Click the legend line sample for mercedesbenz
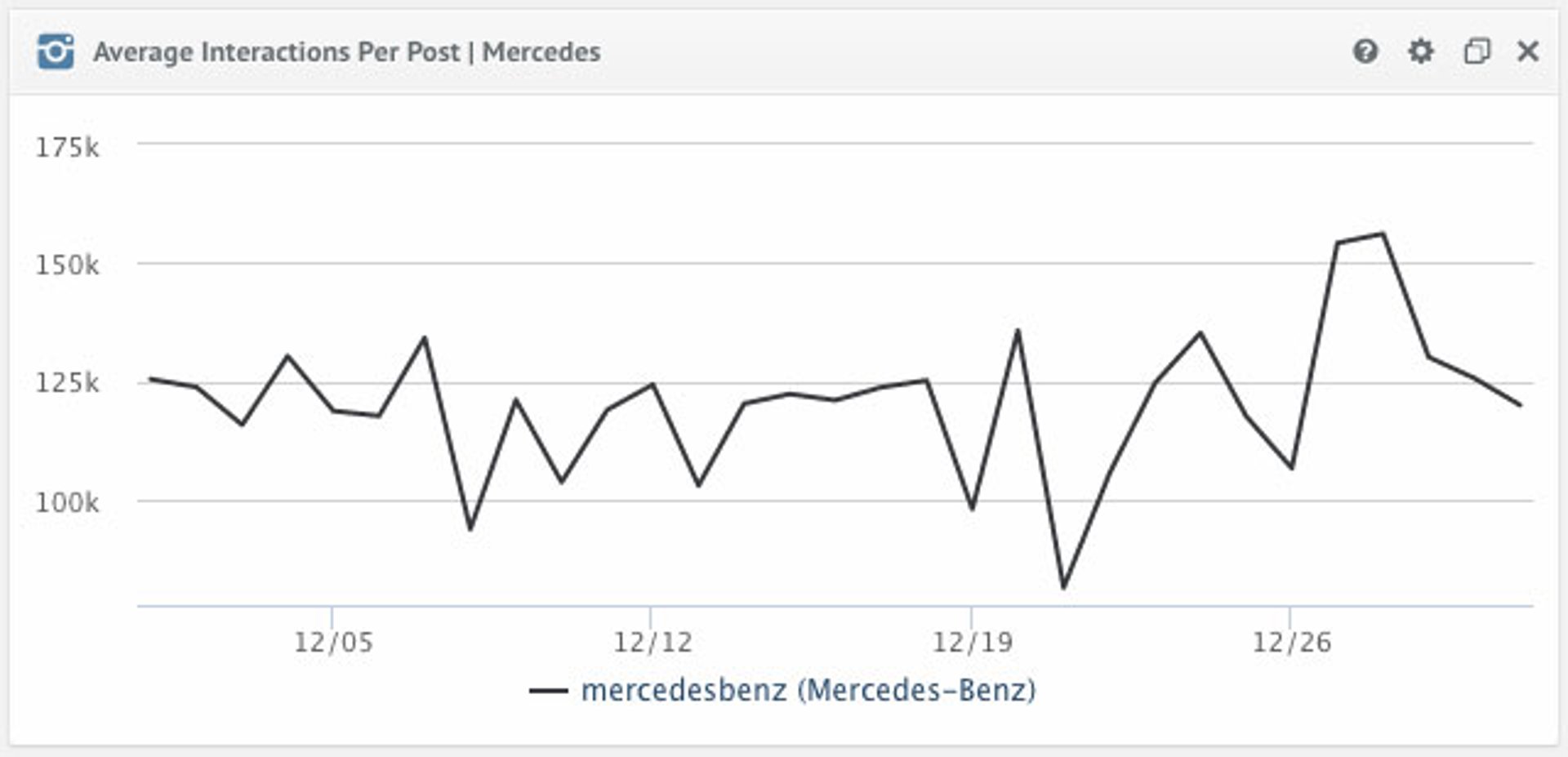This screenshot has width=1568, height=757. (x=549, y=690)
